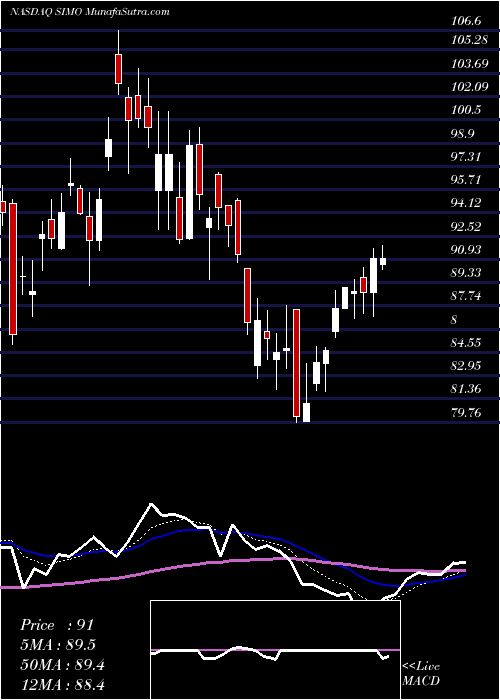The width and height of the screenshot is (500, 700).
Task: Click the 89.33 price axis label
Action: click(467, 273)
